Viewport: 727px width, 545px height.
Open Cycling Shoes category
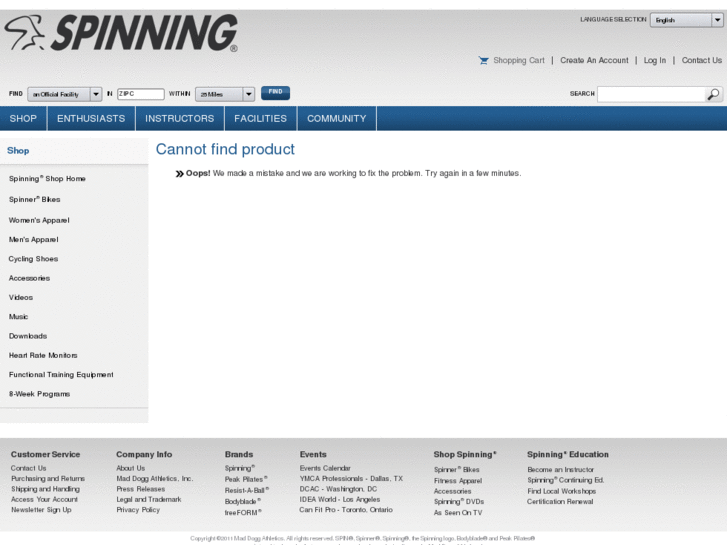point(33,259)
